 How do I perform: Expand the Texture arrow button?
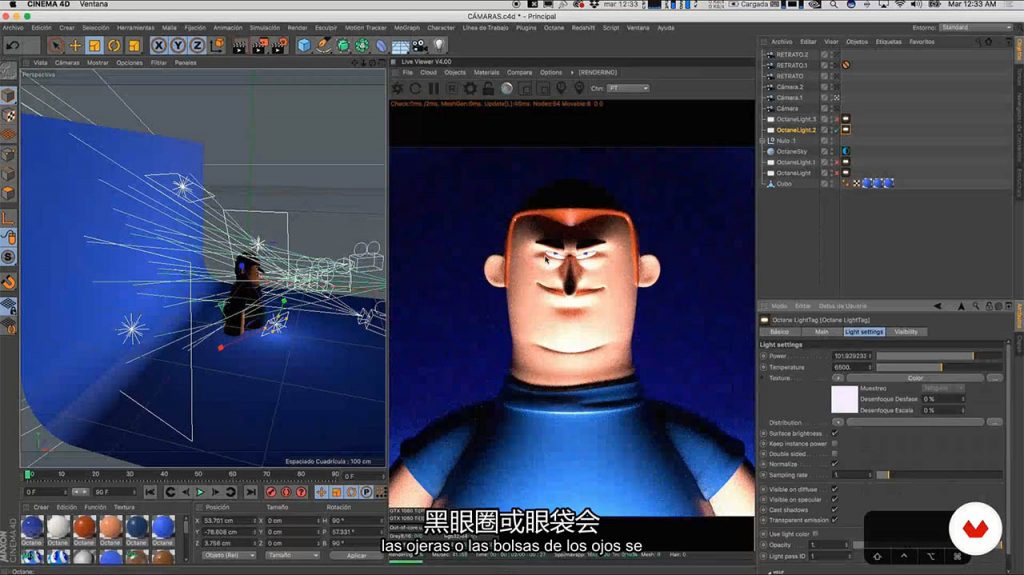[x=838, y=378]
